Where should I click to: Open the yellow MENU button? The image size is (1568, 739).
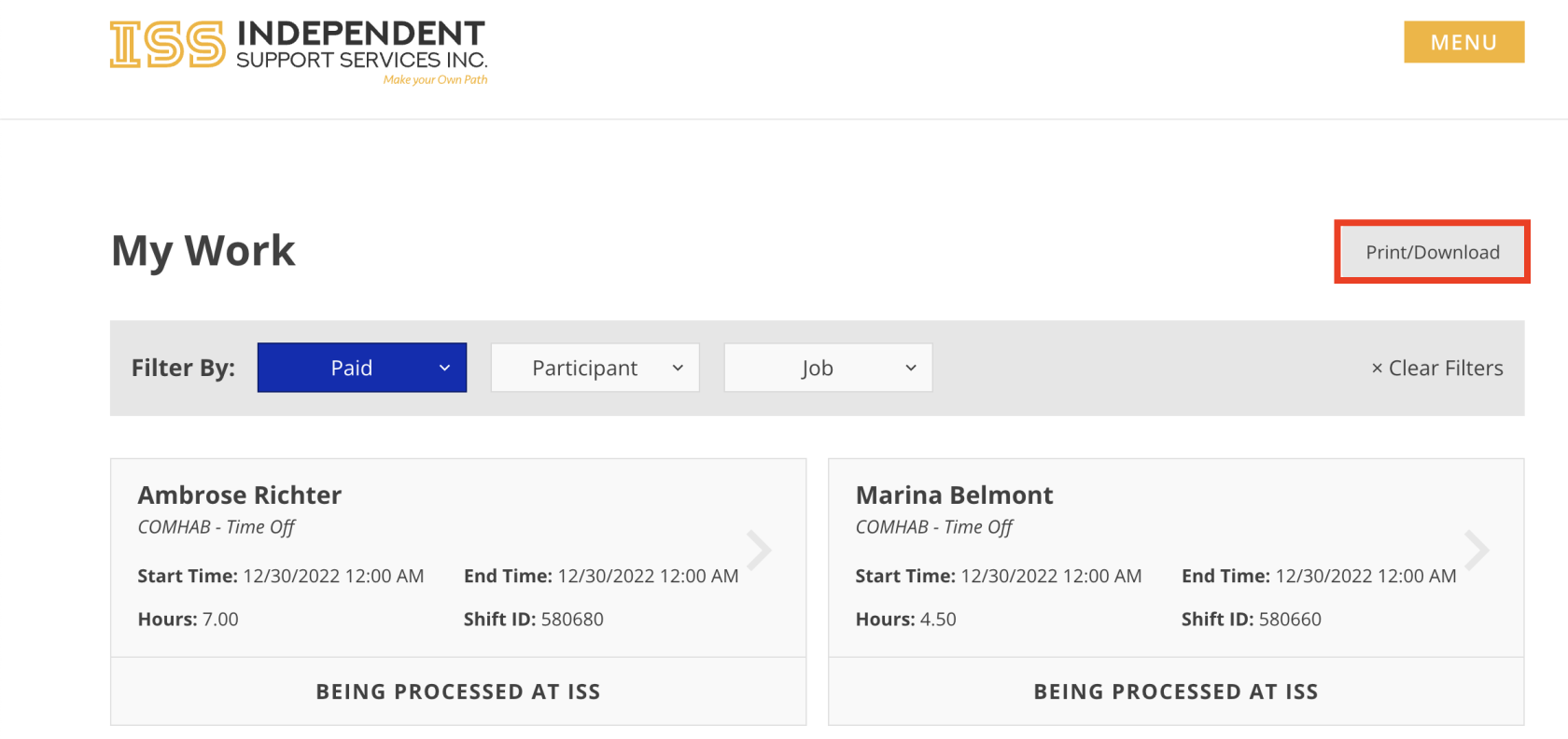coord(1463,42)
